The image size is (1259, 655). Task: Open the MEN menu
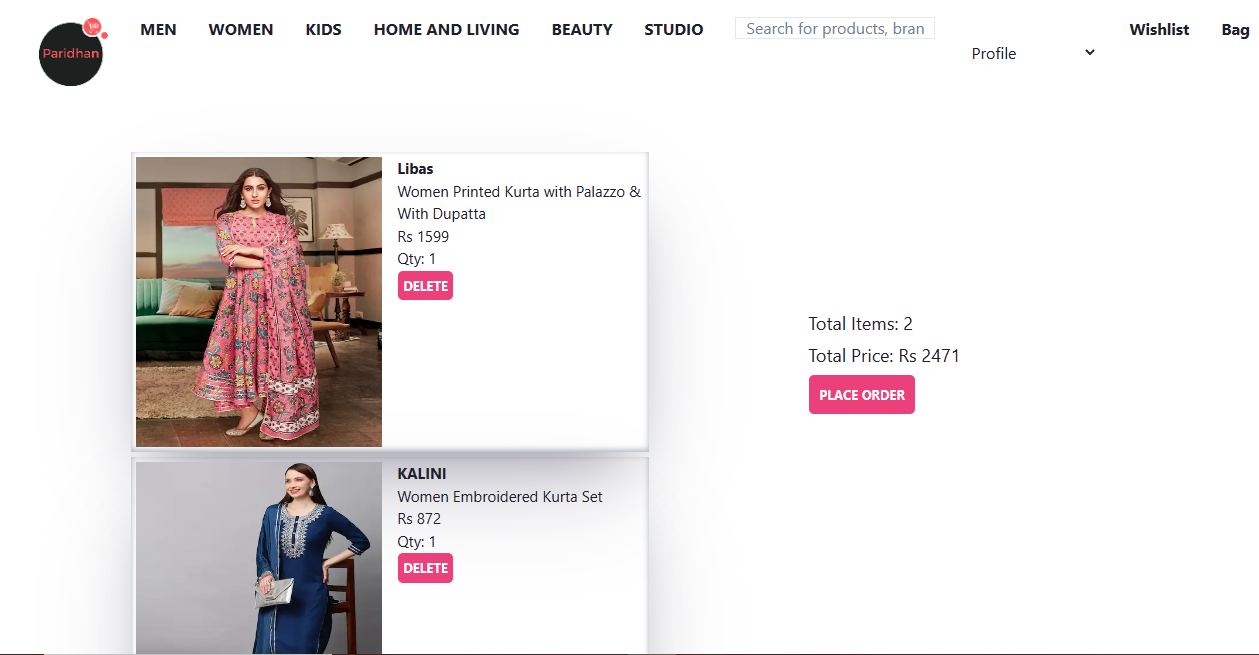click(x=158, y=30)
